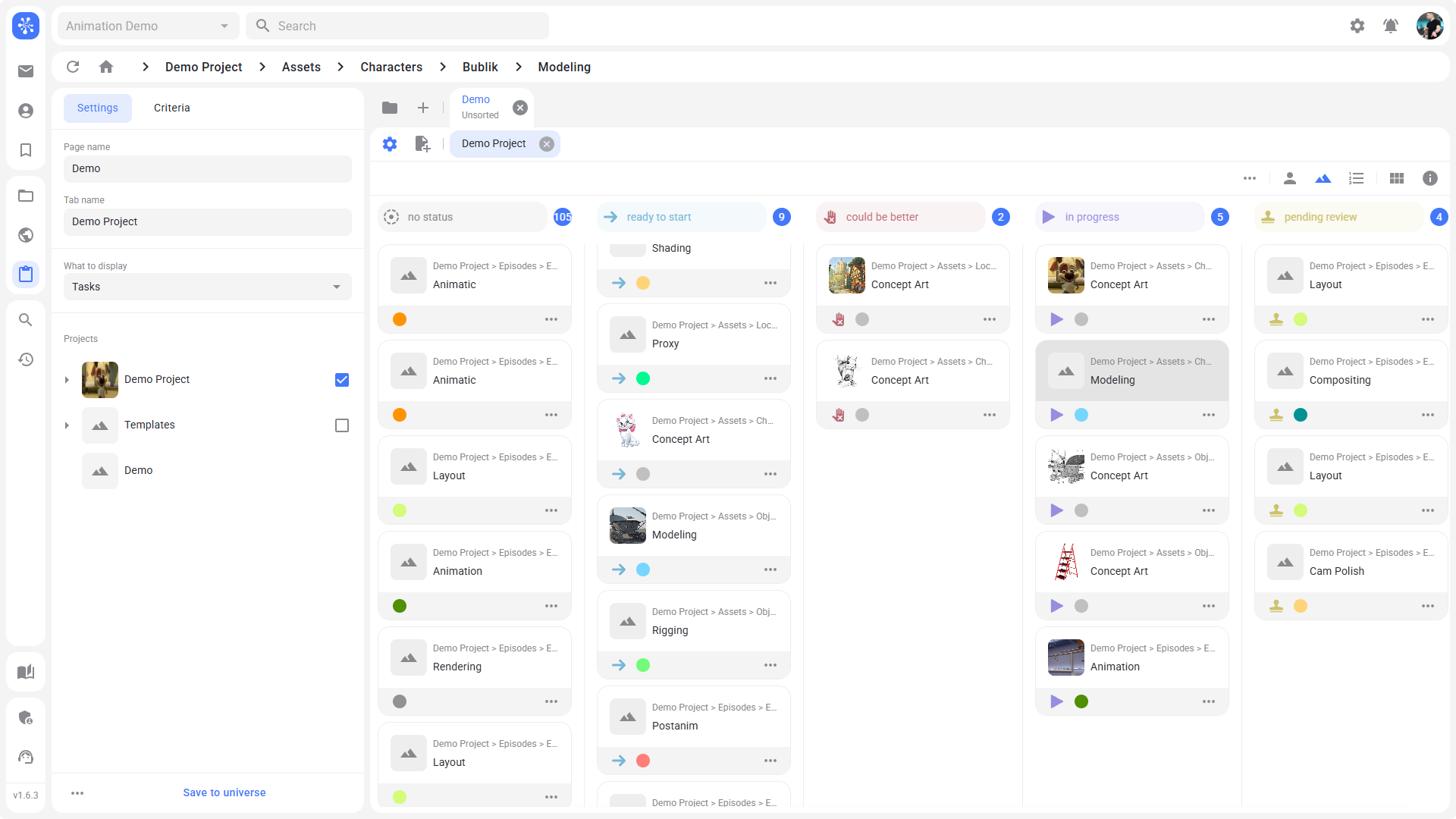Click the blue tab settings gear icon
1456x819 pixels.
[x=390, y=144]
